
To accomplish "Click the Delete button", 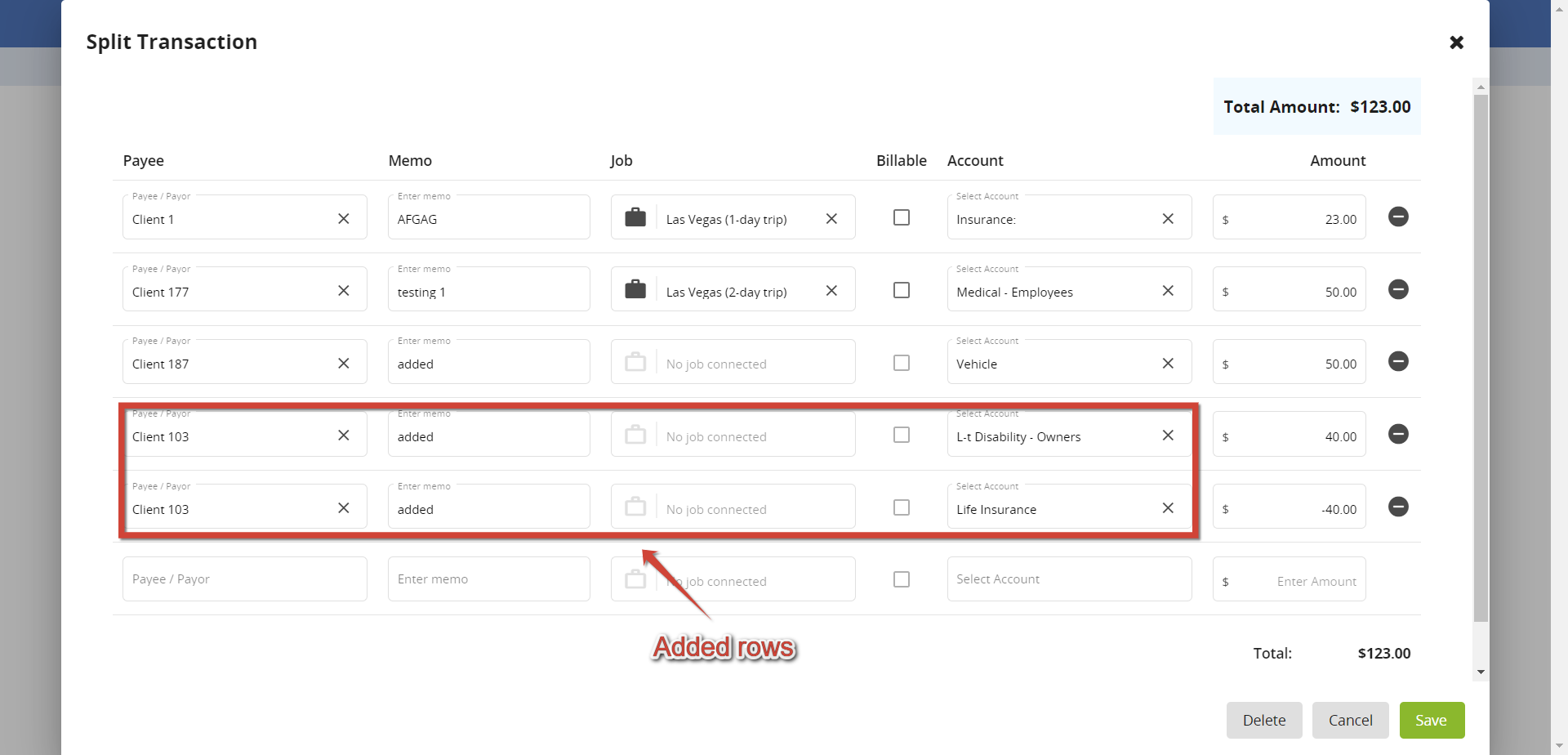I will coord(1263,720).
